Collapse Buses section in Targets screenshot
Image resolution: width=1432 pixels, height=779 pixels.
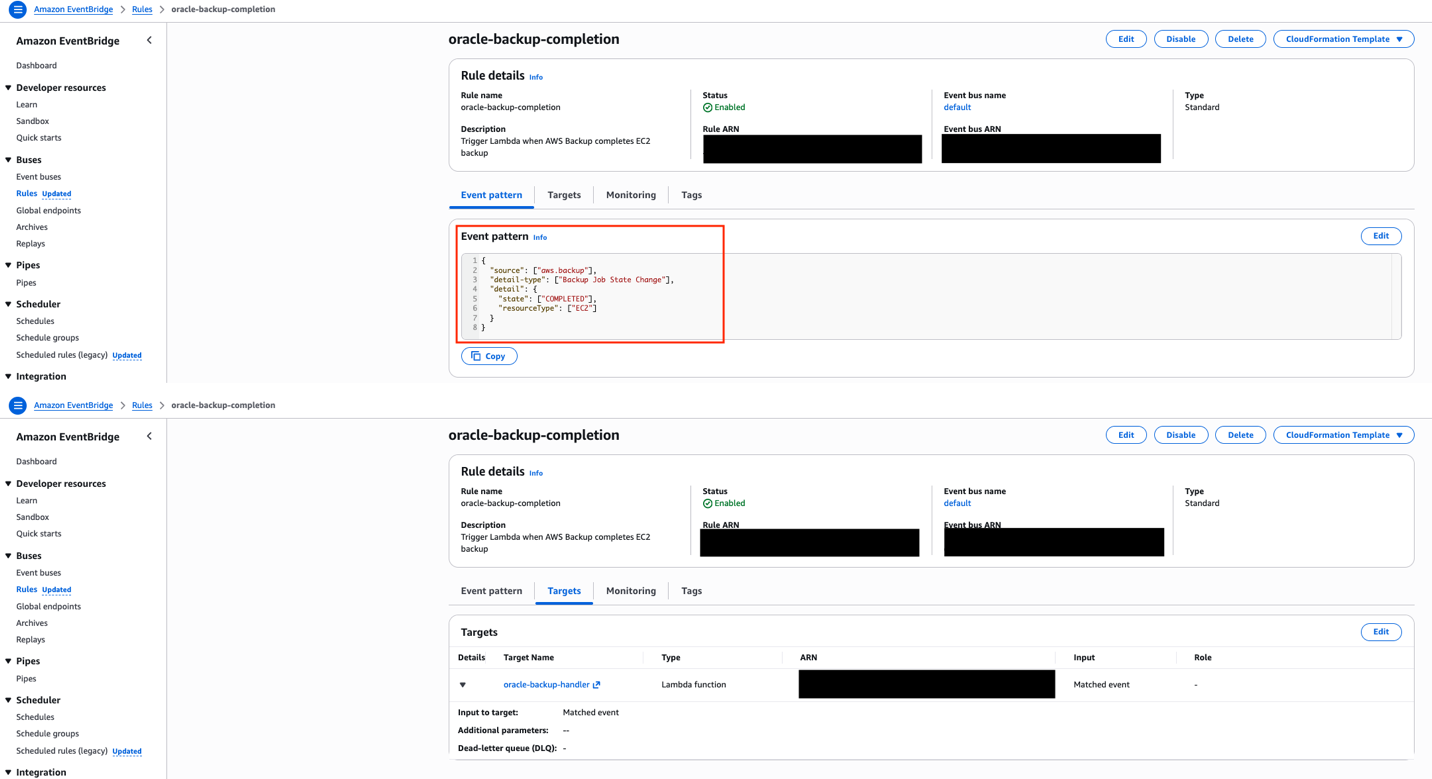pyautogui.click(x=9, y=556)
